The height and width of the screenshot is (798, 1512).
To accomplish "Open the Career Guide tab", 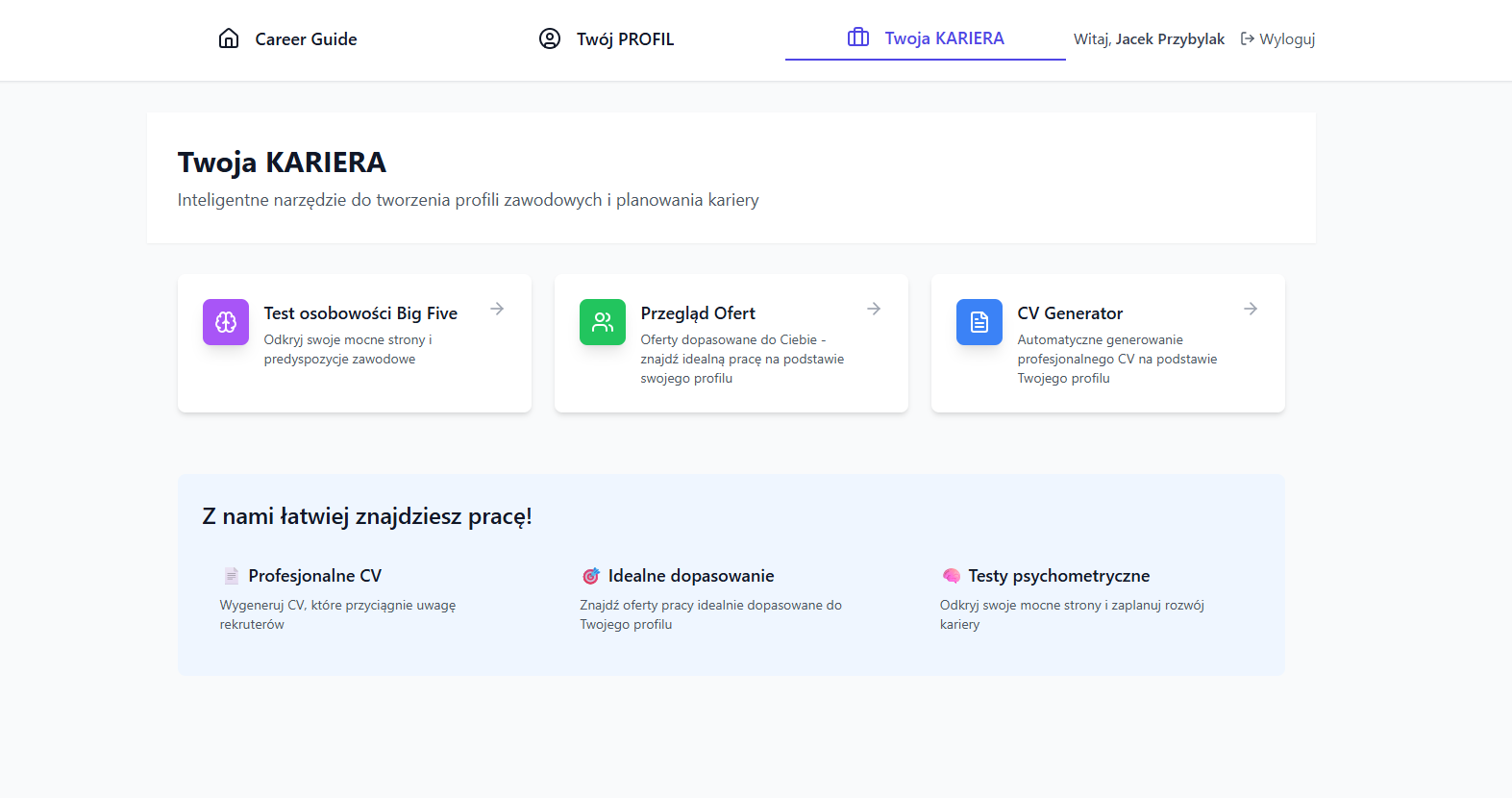I will point(287,39).
